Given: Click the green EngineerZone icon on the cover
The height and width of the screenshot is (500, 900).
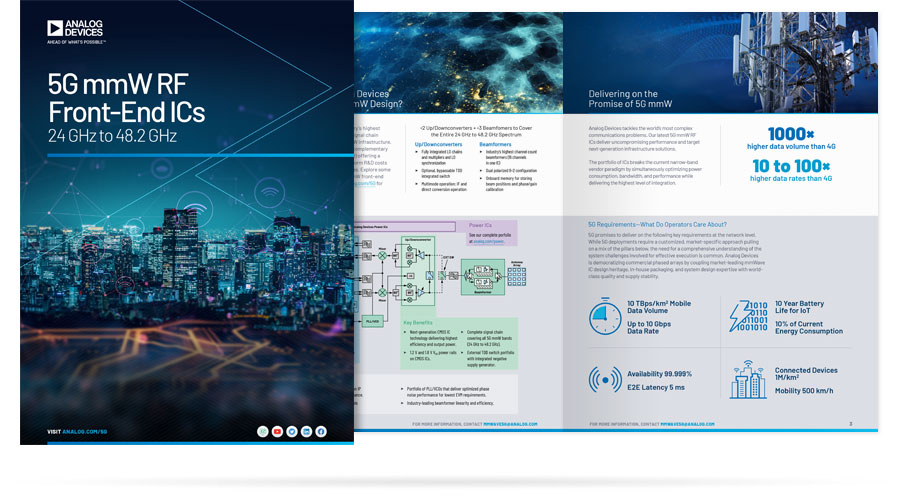Looking at the screenshot, I should pos(262,432).
